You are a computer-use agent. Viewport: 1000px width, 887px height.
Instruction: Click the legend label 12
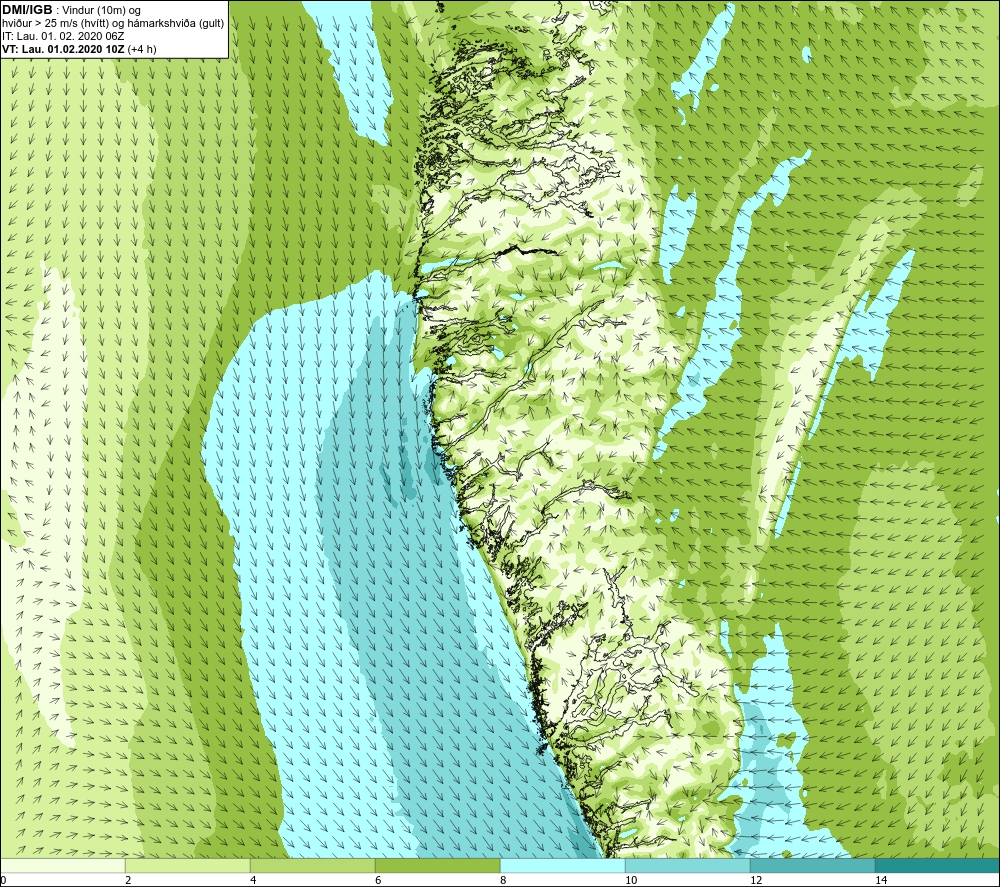coord(756,881)
